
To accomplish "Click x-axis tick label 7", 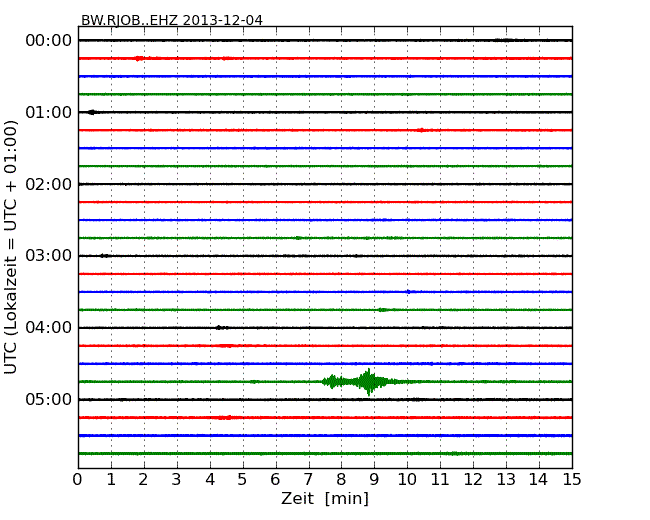I will point(308,480).
